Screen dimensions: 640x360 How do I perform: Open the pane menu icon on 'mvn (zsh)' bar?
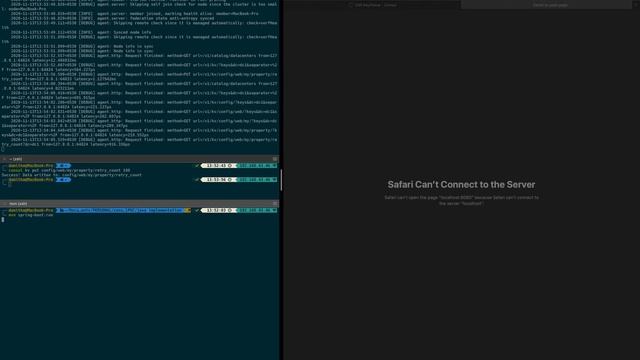(275, 204)
